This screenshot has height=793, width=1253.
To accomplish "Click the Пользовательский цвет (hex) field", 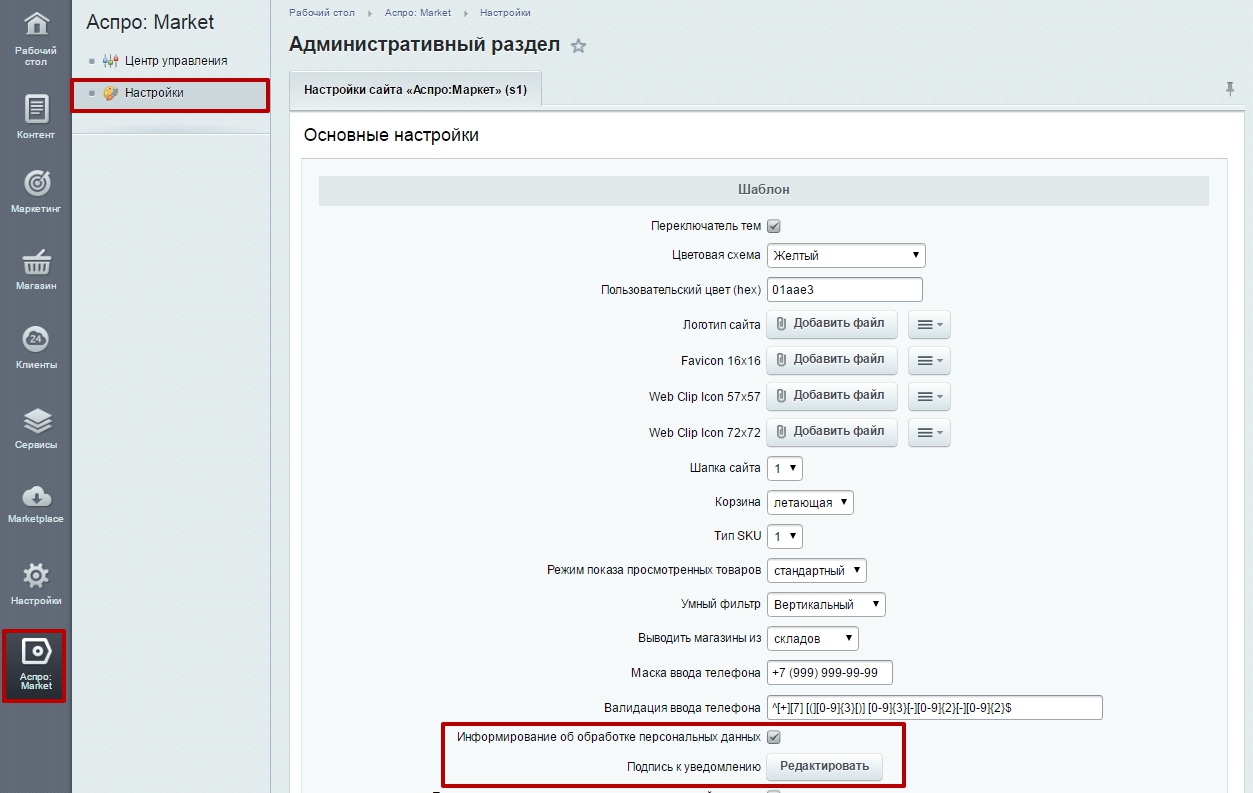I will (844, 290).
